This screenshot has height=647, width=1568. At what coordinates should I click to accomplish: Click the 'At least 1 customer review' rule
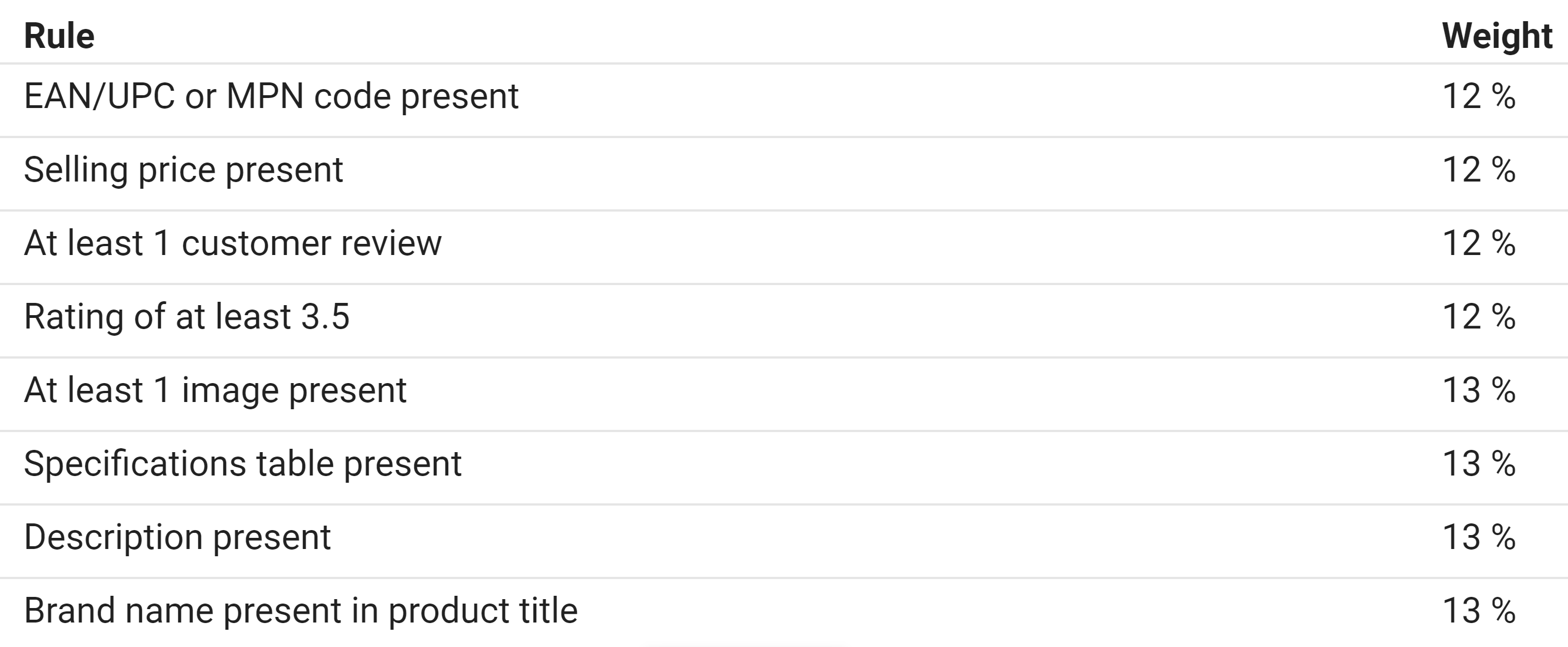pos(233,243)
